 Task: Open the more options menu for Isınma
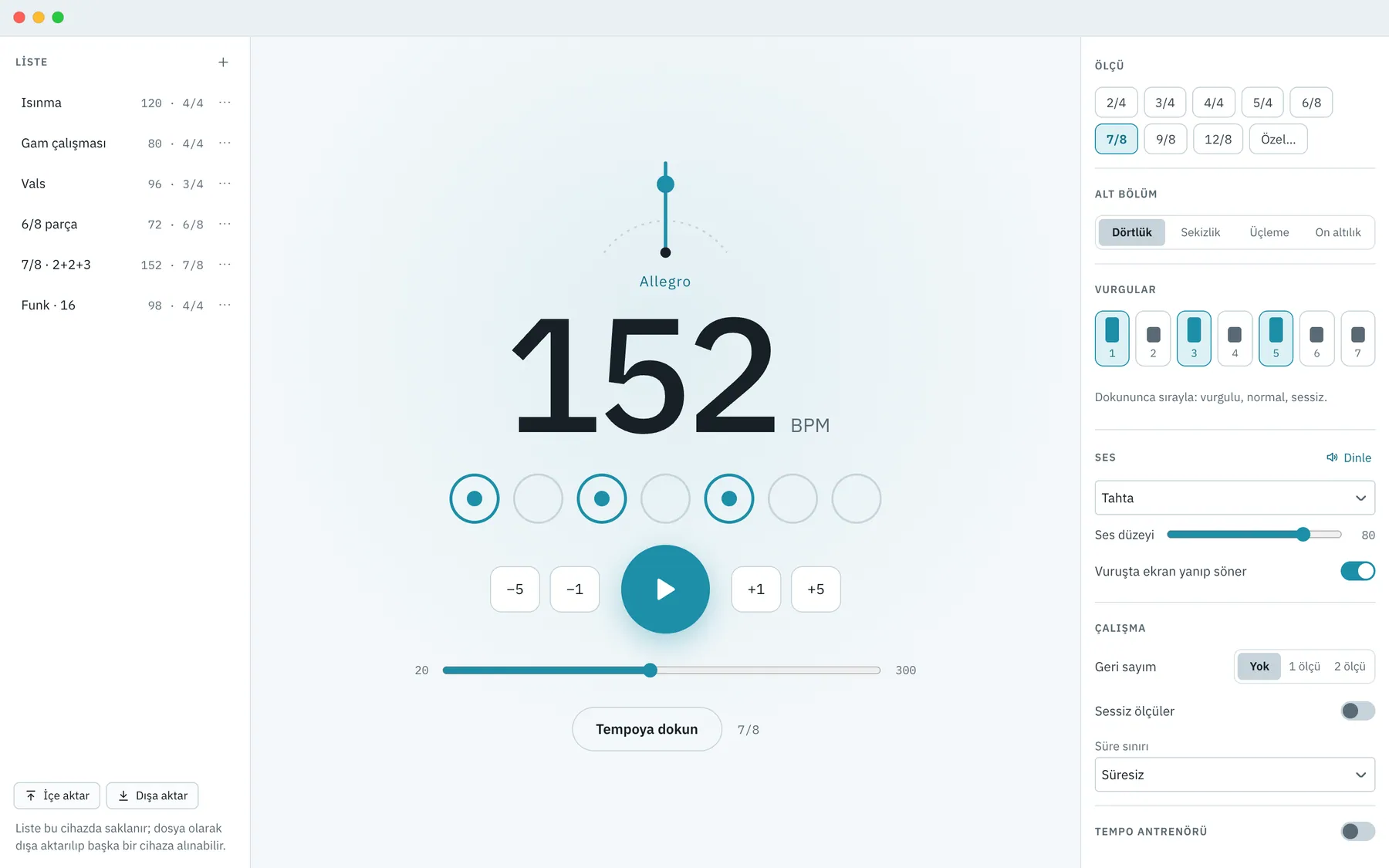225,103
